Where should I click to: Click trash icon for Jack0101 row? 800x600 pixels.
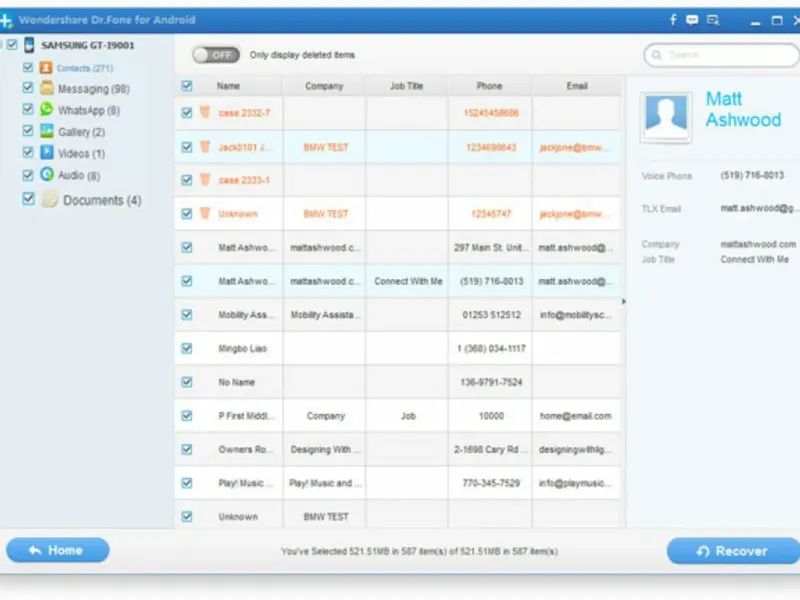click(x=205, y=147)
